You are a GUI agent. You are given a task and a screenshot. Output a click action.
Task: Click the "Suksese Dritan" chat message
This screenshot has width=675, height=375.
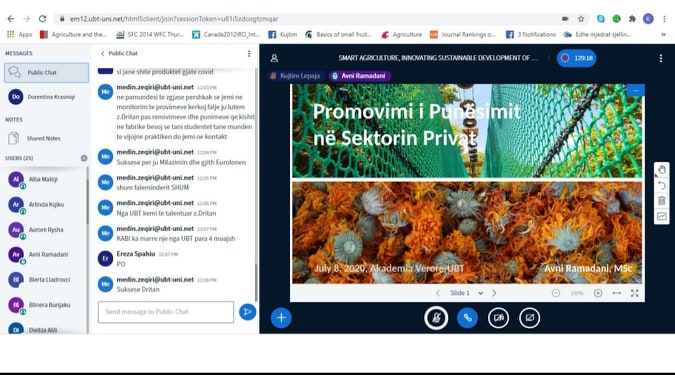pyautogui.click(x=138, y=289)
